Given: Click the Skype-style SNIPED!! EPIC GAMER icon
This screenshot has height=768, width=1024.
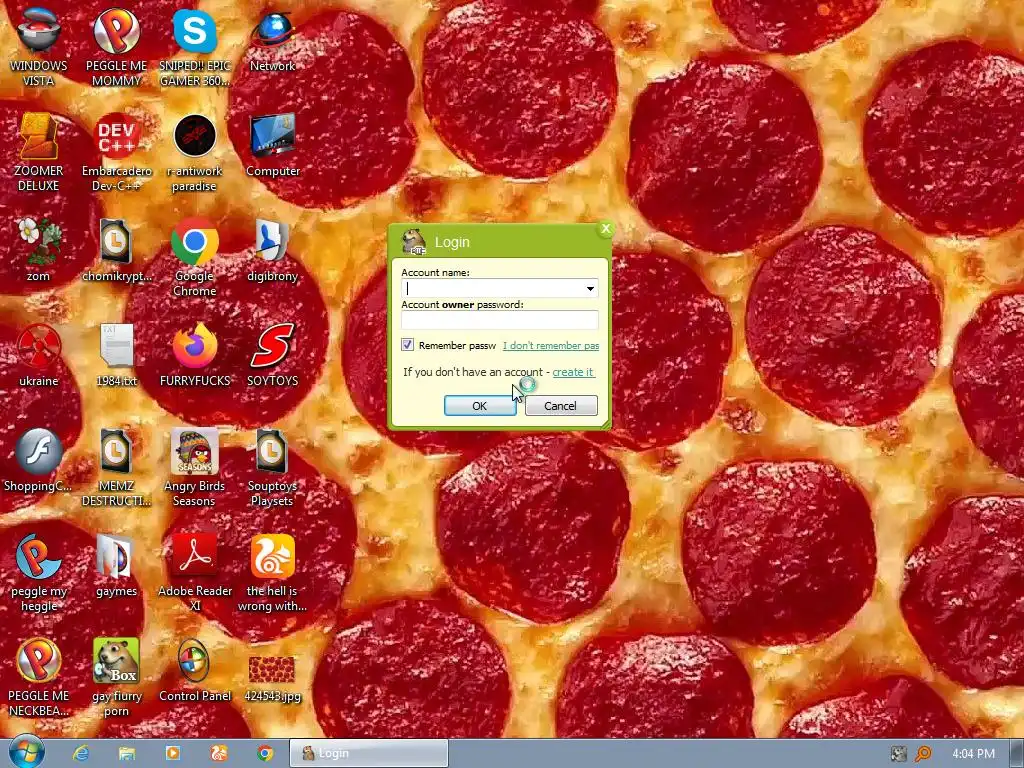Looking at the screenshot, I should click(195, 46).
